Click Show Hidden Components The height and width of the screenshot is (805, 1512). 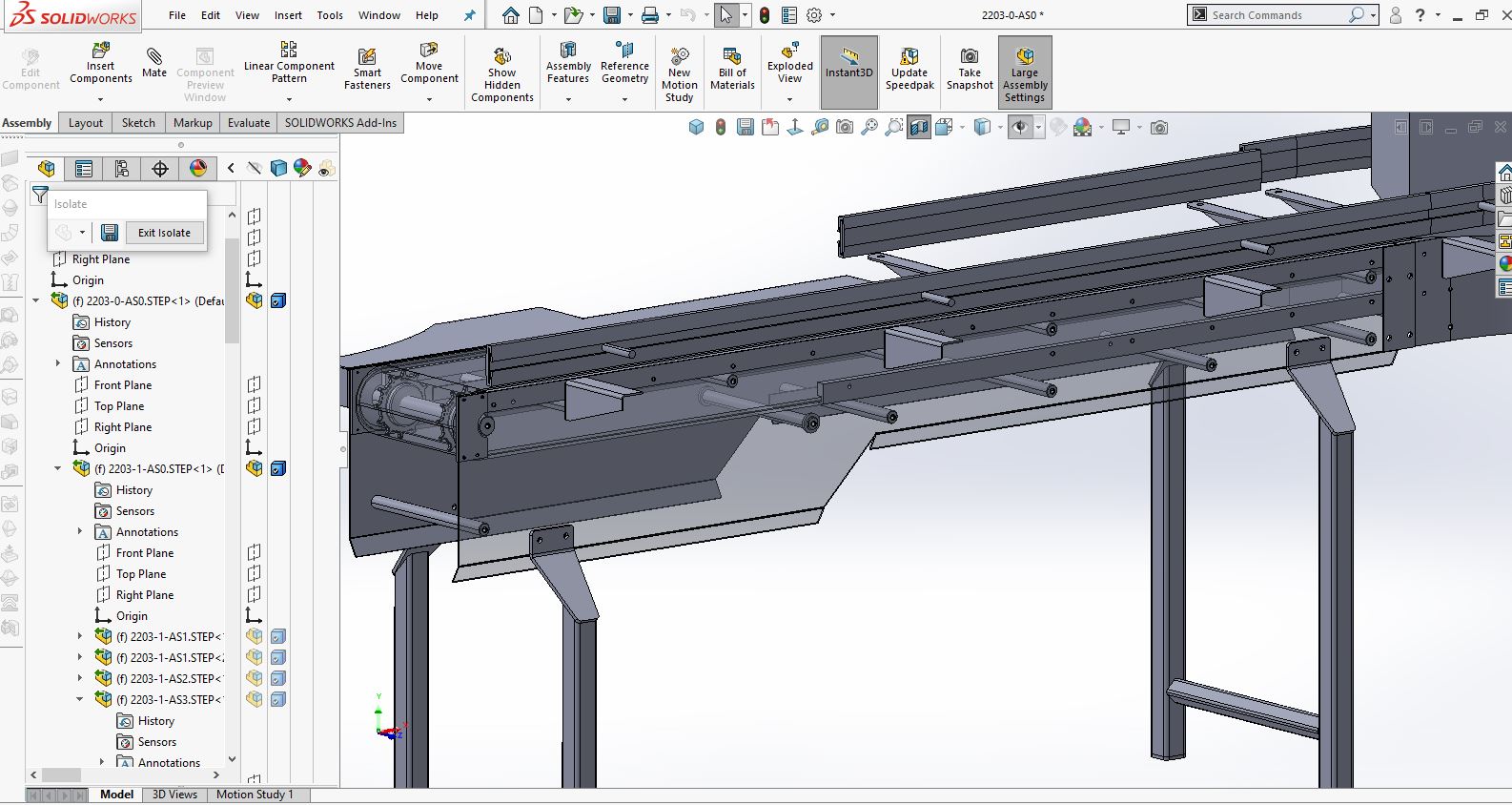point(502,75)
